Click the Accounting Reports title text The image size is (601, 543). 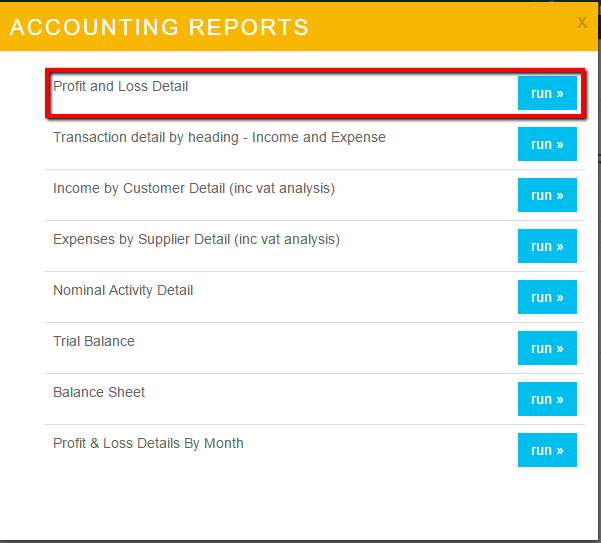tap(159, 27)
